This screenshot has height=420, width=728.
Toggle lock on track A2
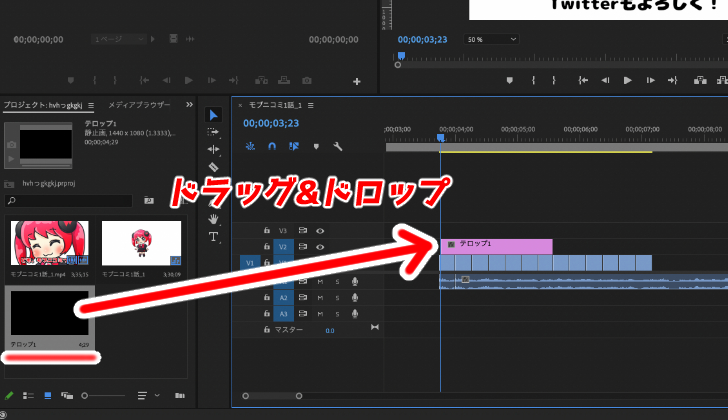tap(266, 297)
